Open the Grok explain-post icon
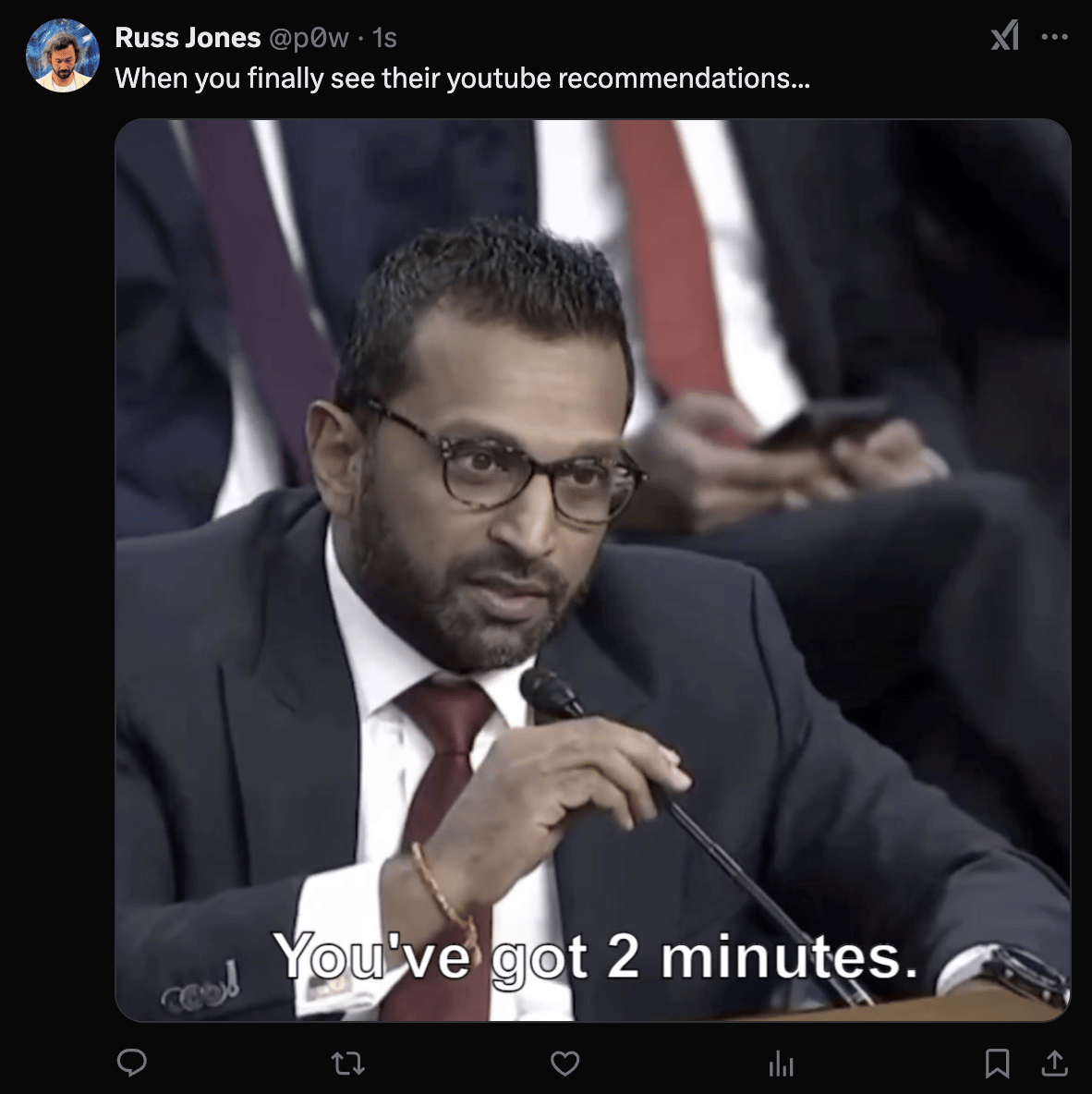Viewport: 1092px width, 1094px height. (x=1005, y=36)
